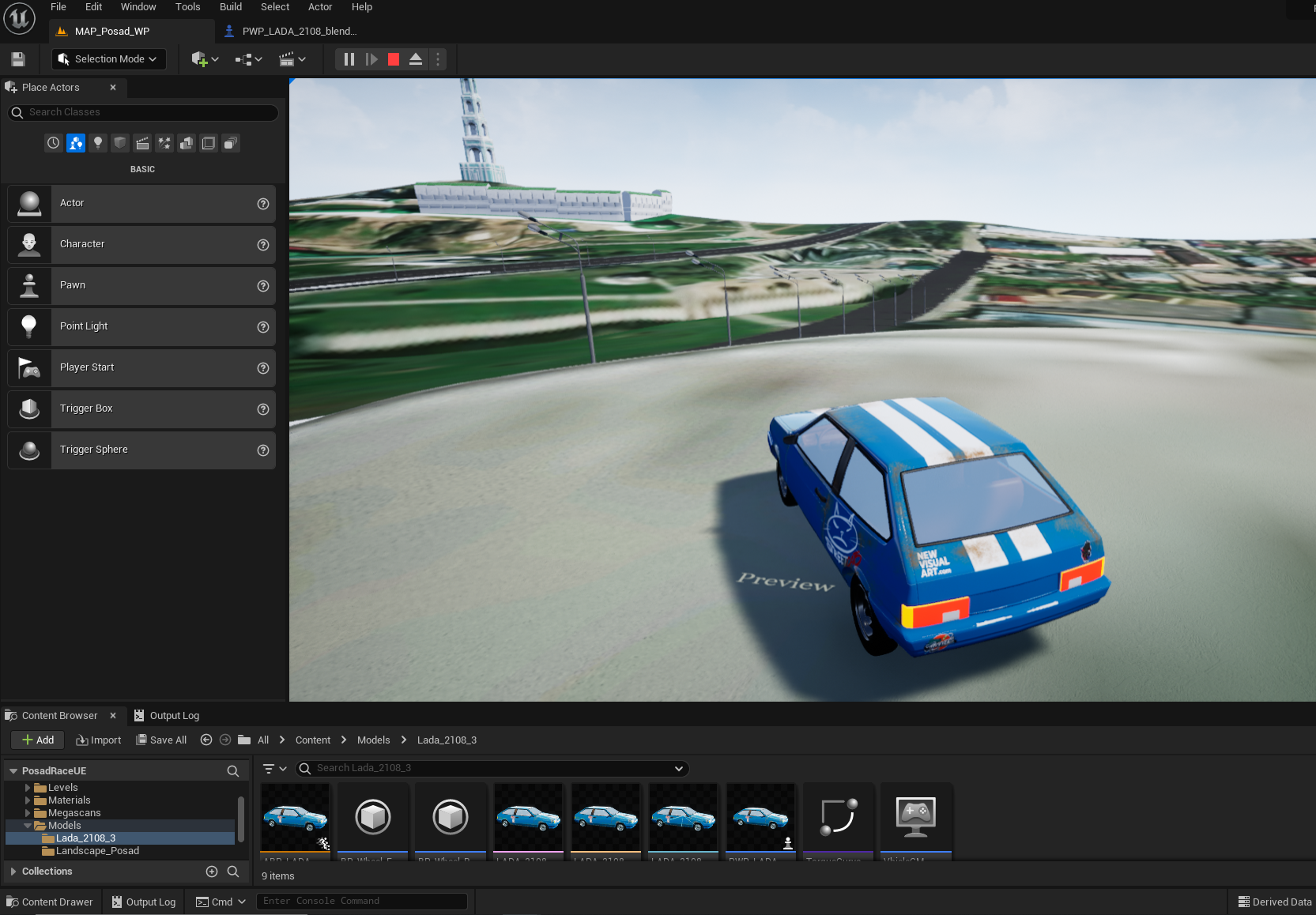Select the TorqueCurve asset thumbnail
1316x915 pixels.
(x=839, y=821)
